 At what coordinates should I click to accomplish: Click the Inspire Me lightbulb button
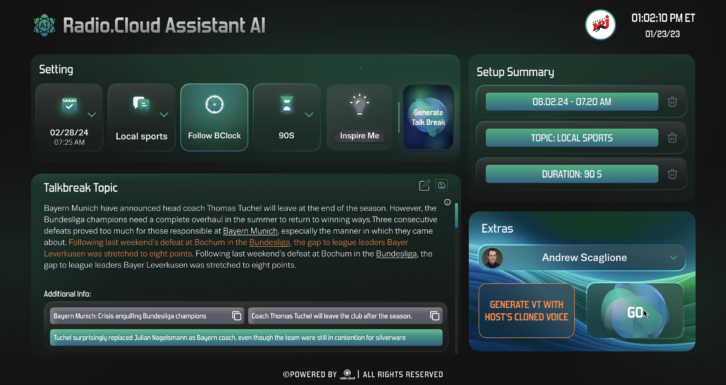pos(359,118)
